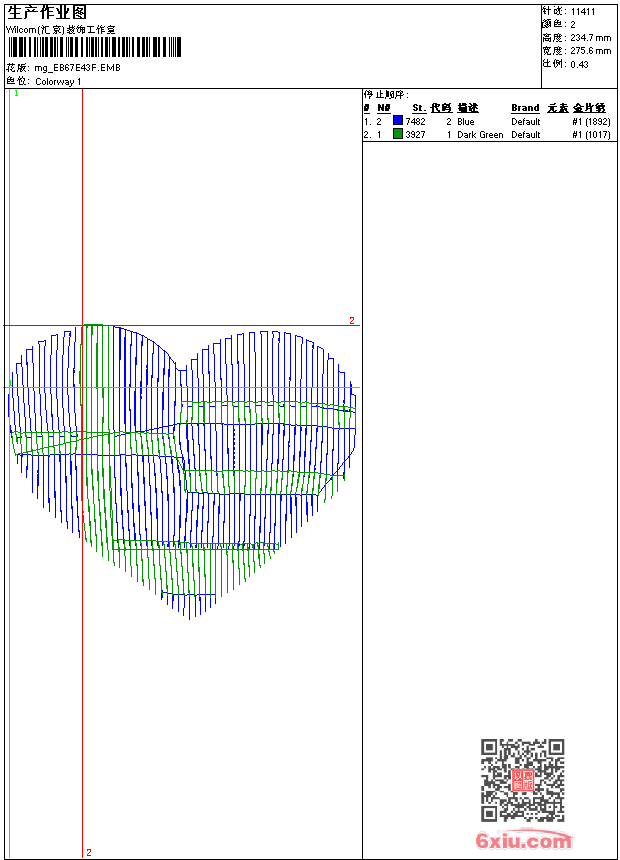Viewport: 620px width, 860px height.
Task: Click the Blue color swatch
Action: pos(398,121)
